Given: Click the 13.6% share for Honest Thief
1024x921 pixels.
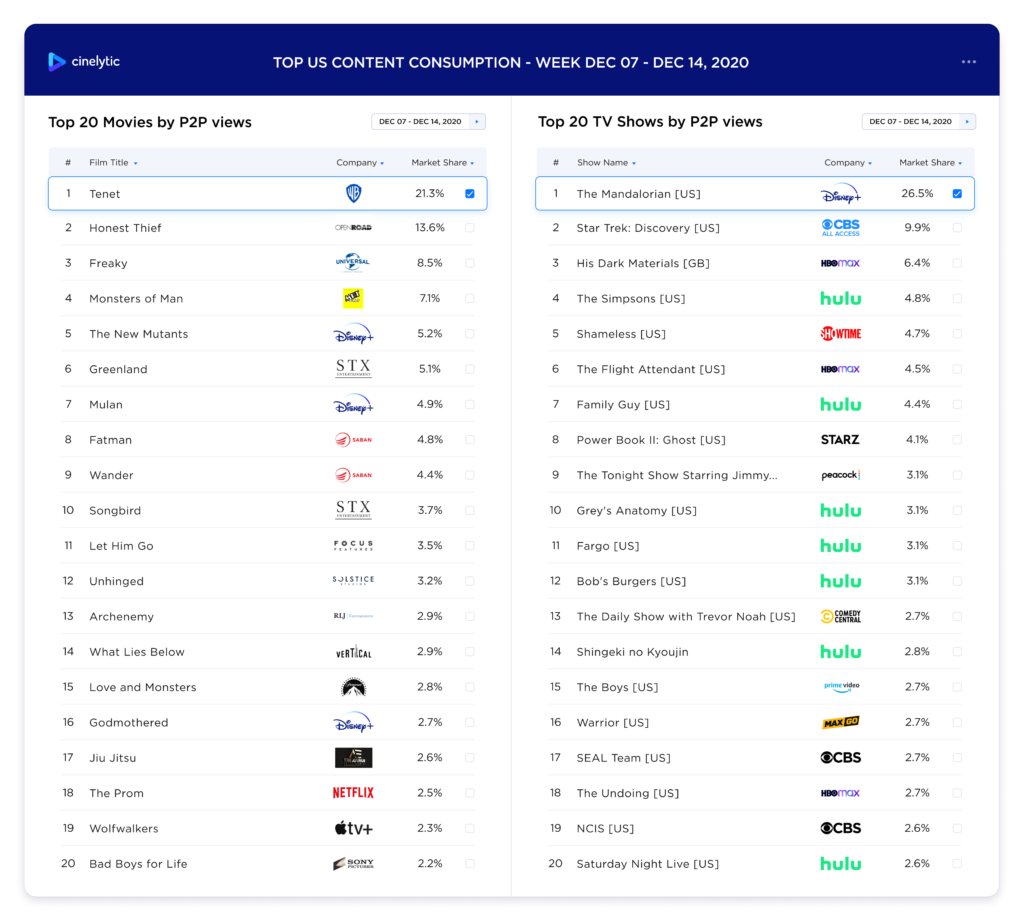Looking at the screenshot, I should (430, 227).
